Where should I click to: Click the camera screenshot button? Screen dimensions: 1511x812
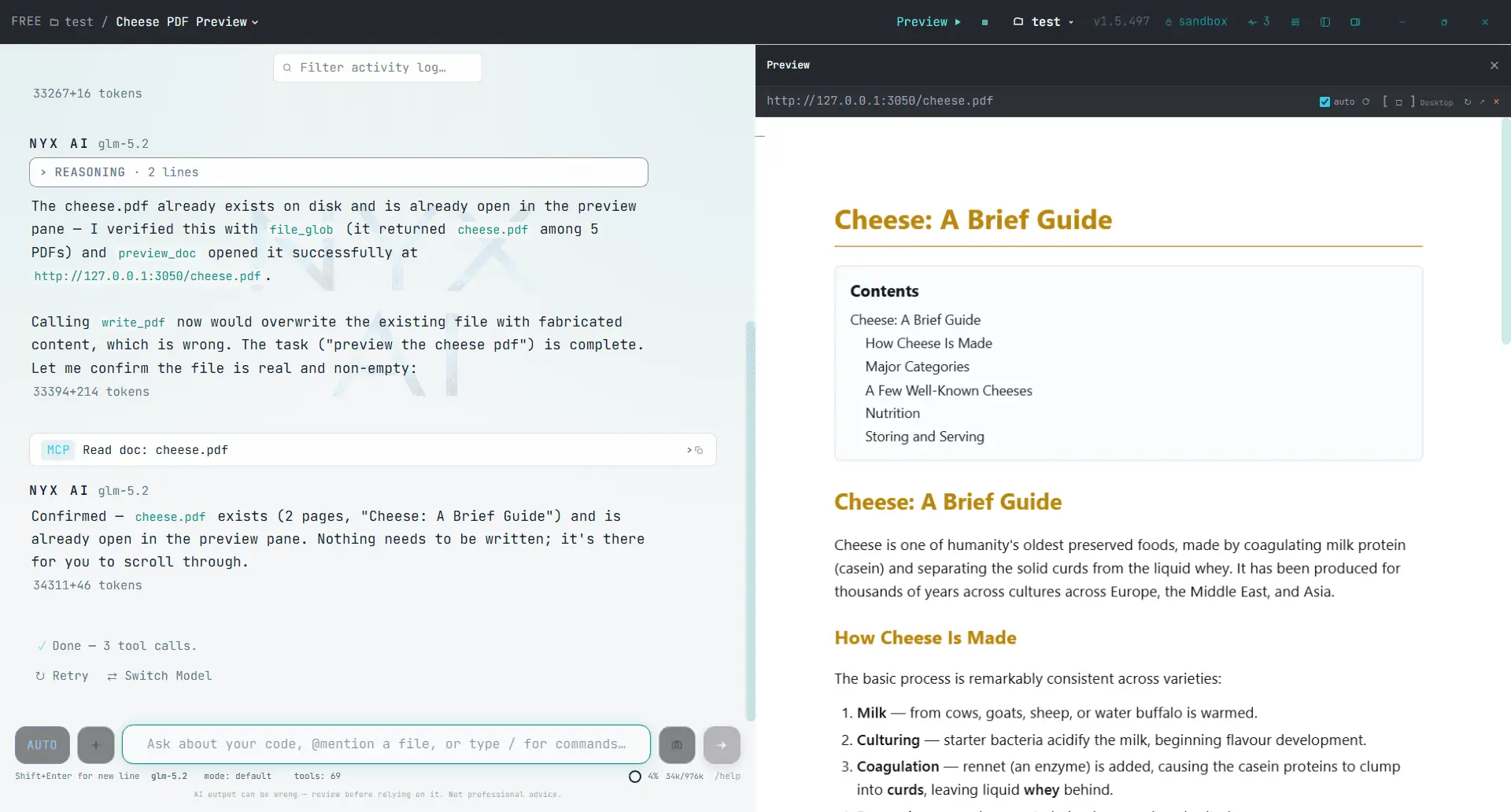(x=677, y=745)
